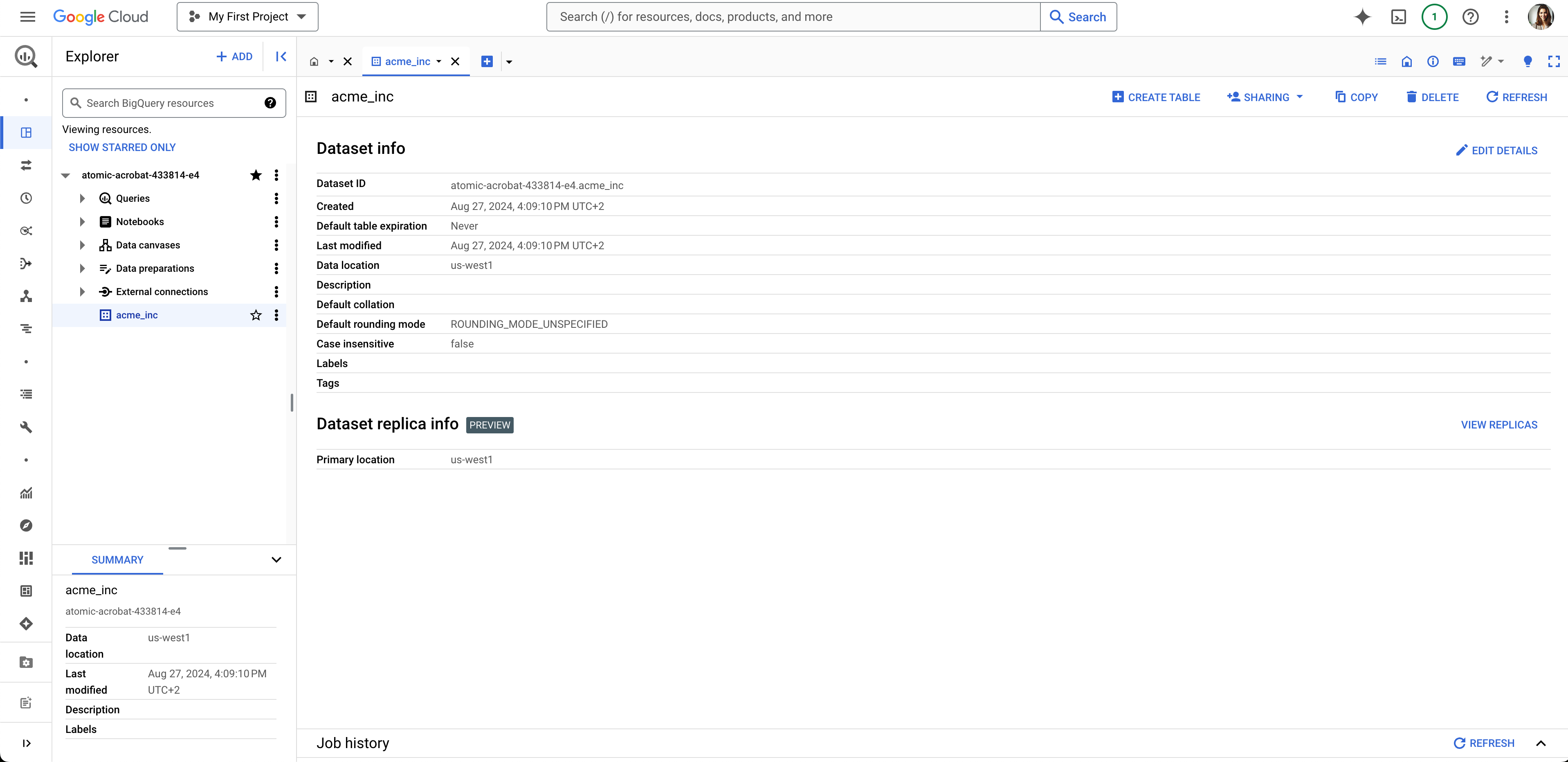Toggle full screen mode icon
This screenshot has height=762, width=1568.
pyautogui.click(x=1554, y=61)
